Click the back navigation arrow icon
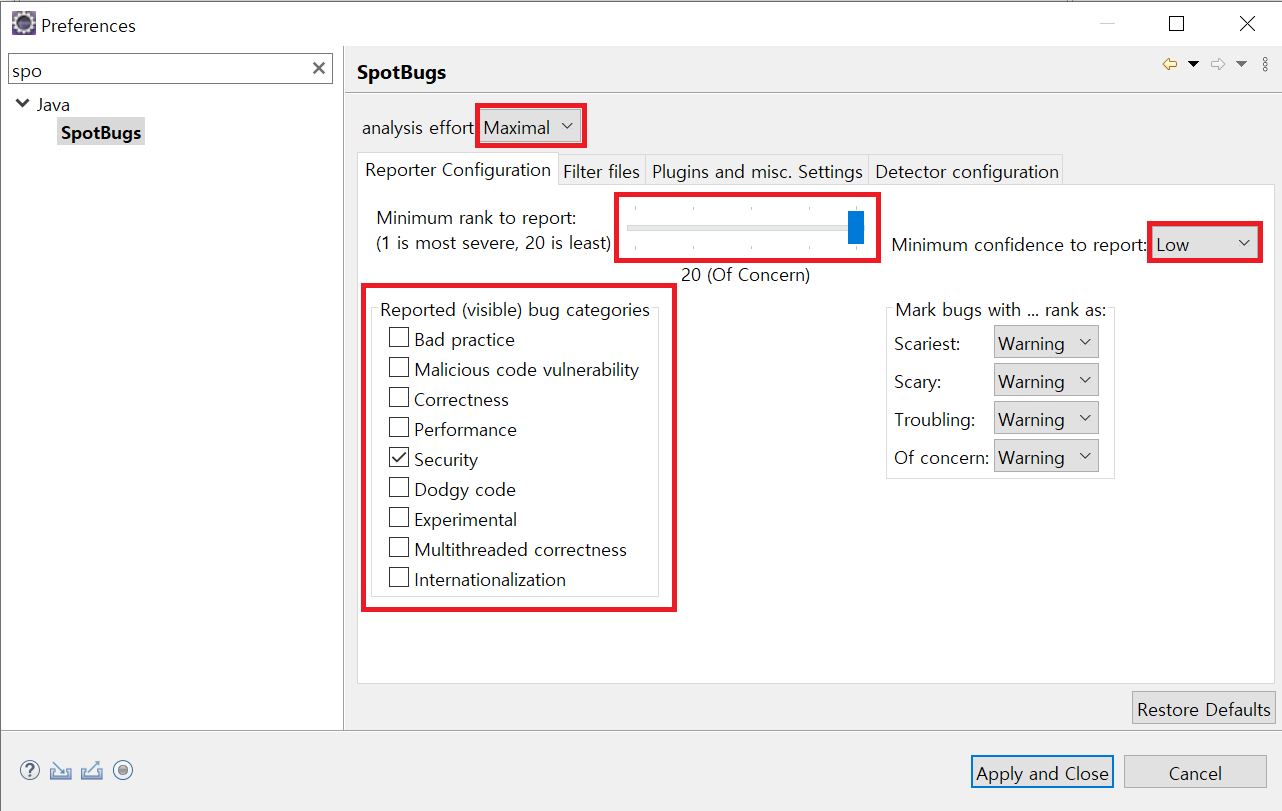The height and width of the screenshot is (811, 1282). pyautogui.click(x=1169, y=65)
